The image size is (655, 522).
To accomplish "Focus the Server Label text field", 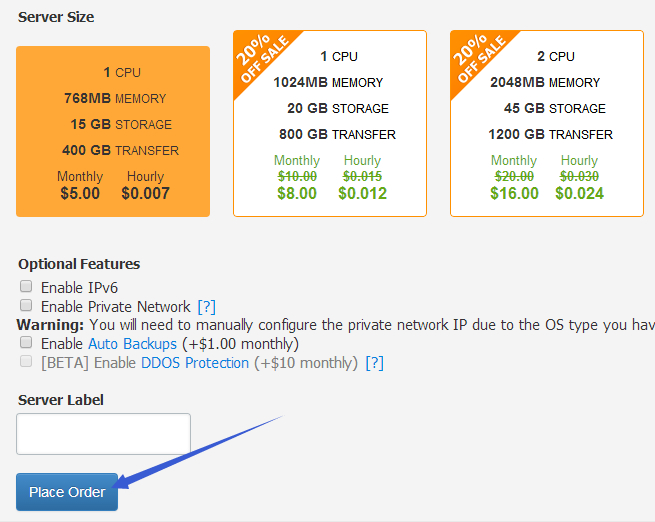I will click(x=104, y=434).
